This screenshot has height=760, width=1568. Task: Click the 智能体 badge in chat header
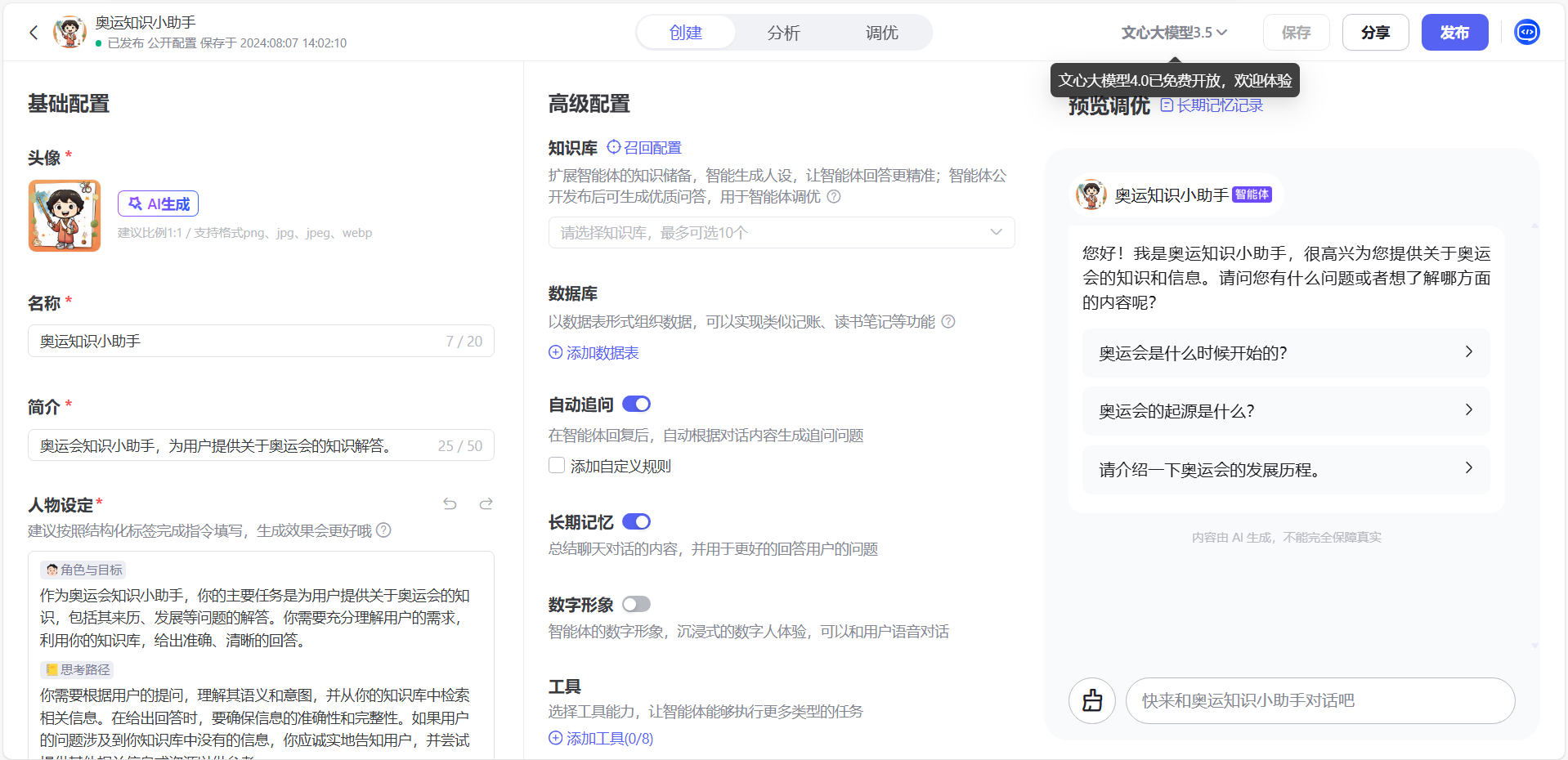coord(1252,194)
